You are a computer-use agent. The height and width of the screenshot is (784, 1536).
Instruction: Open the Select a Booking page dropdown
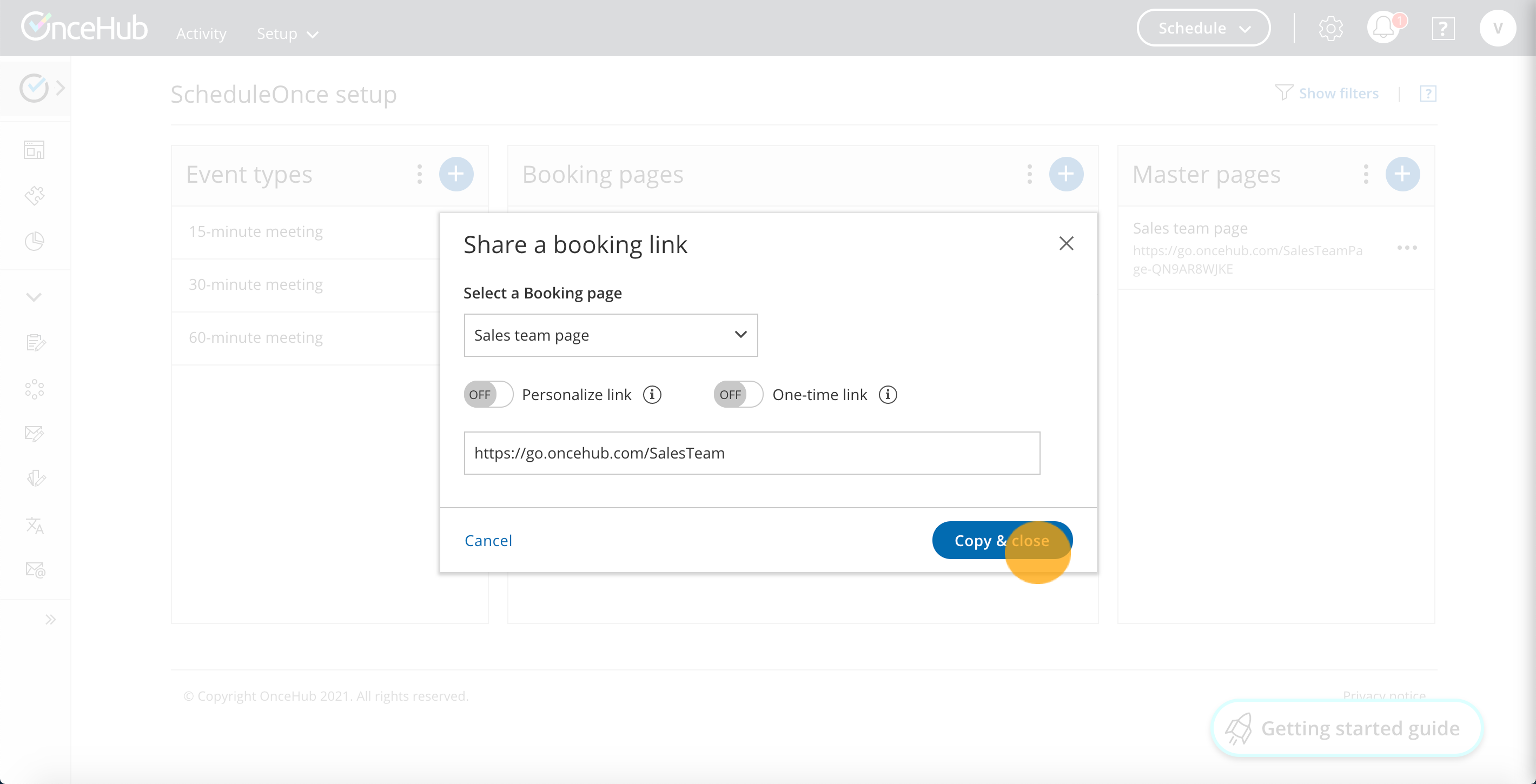coord(611,335)
